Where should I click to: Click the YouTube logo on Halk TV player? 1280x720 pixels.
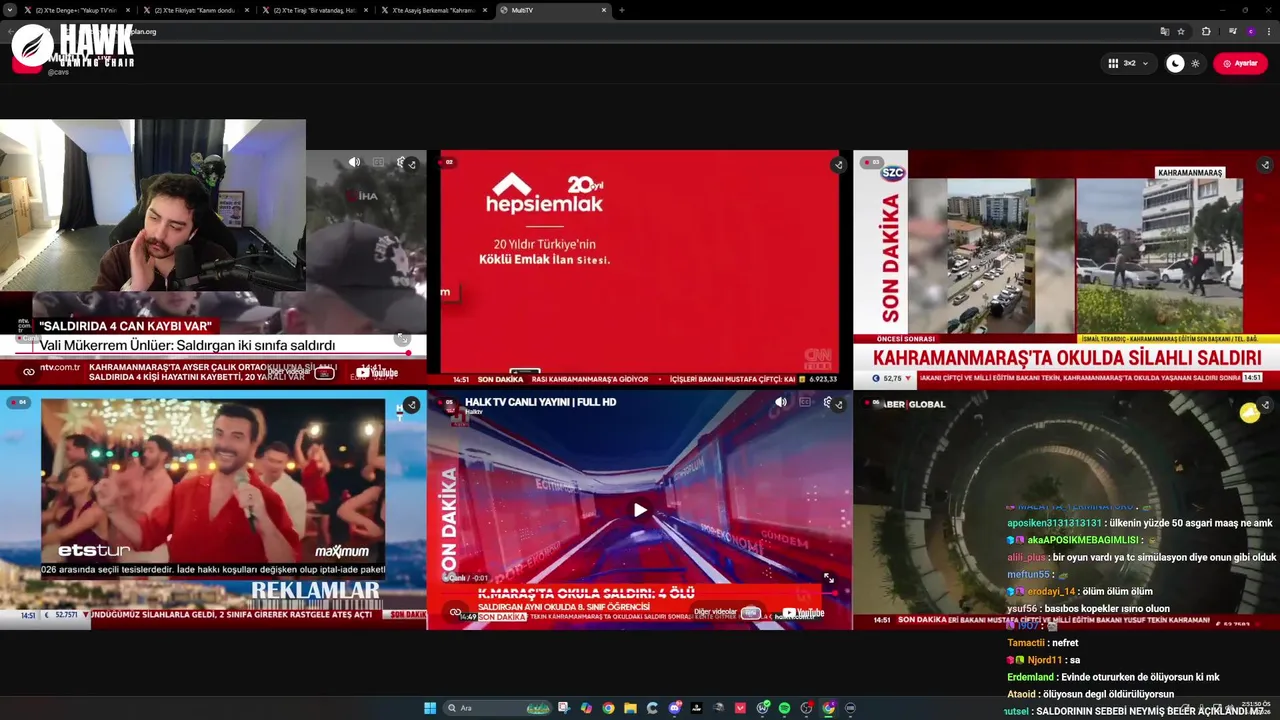804,613
